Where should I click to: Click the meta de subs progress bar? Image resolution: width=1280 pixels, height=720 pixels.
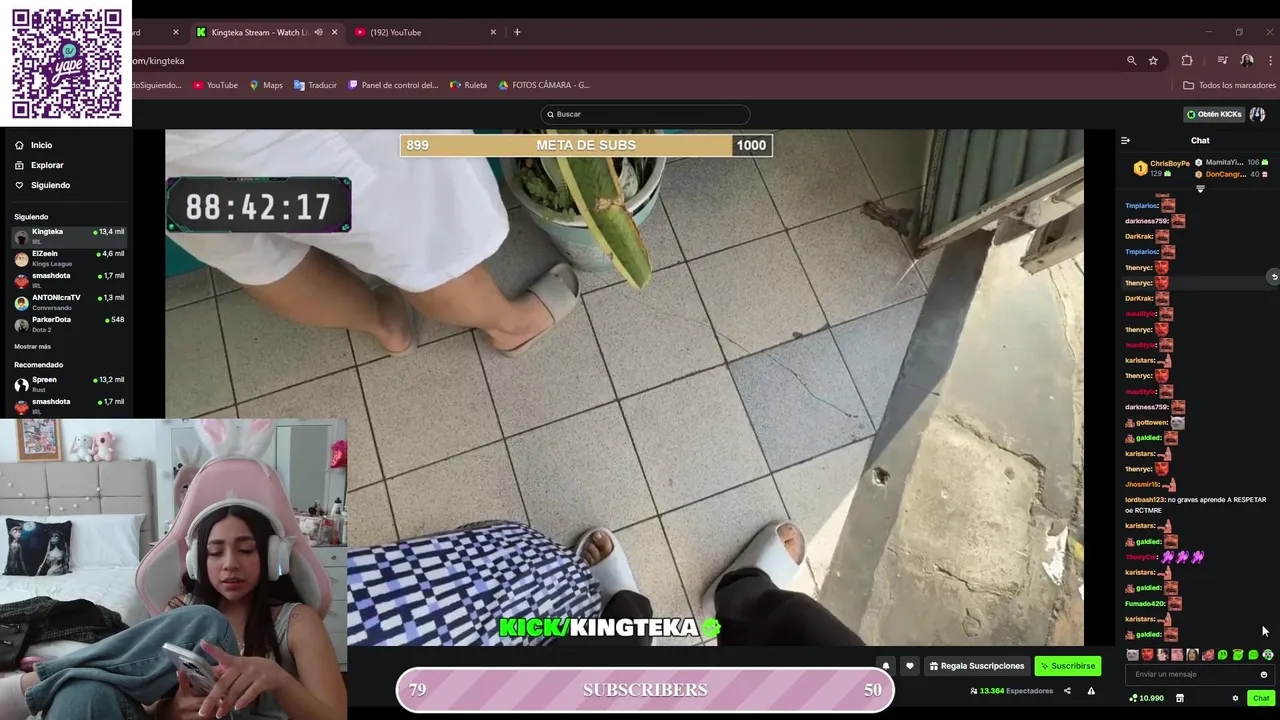pyautogui.click(x=586, y=145)
